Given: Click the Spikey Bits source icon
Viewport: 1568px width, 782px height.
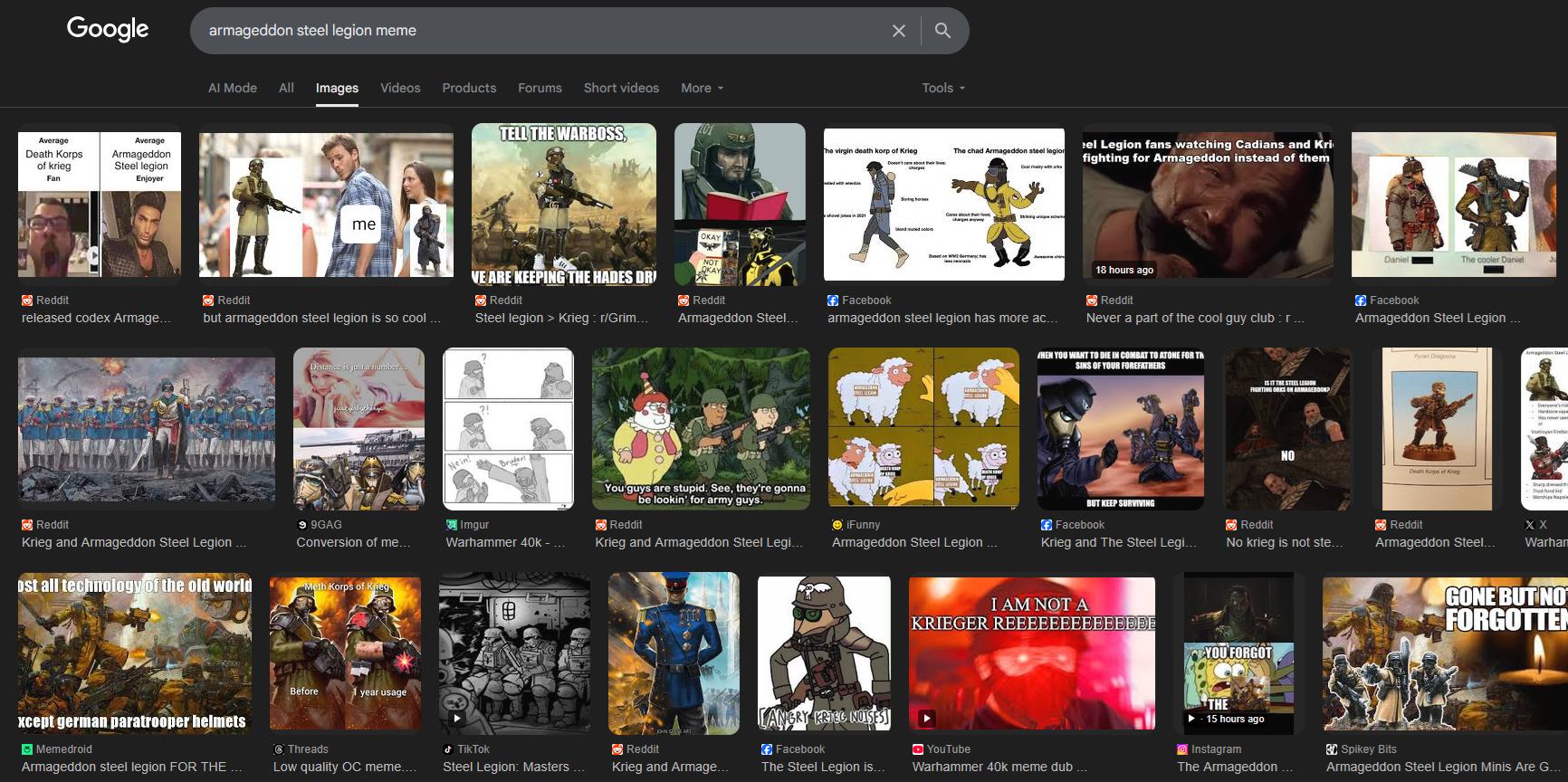Looking at the screenshot, I should 1332,749.
